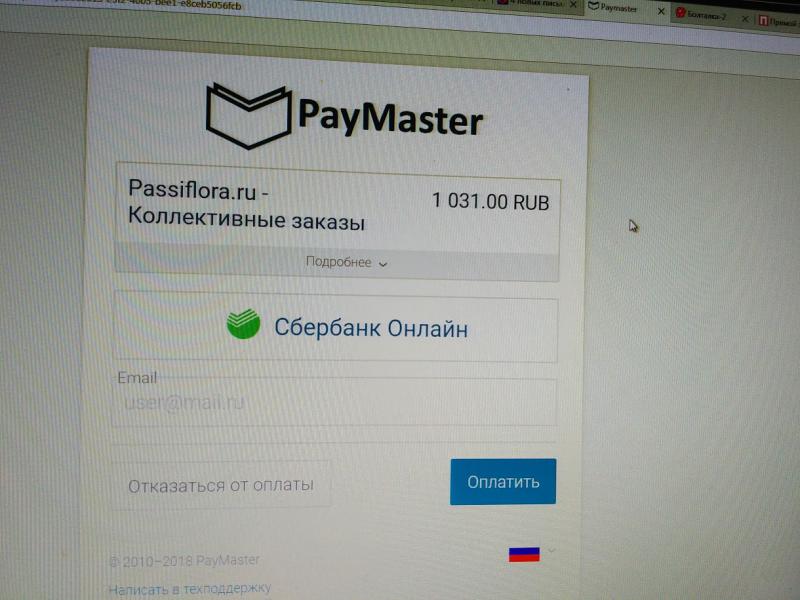Switch to the new messages mail tab
800x600 pixels.
[x=538, y=3]
